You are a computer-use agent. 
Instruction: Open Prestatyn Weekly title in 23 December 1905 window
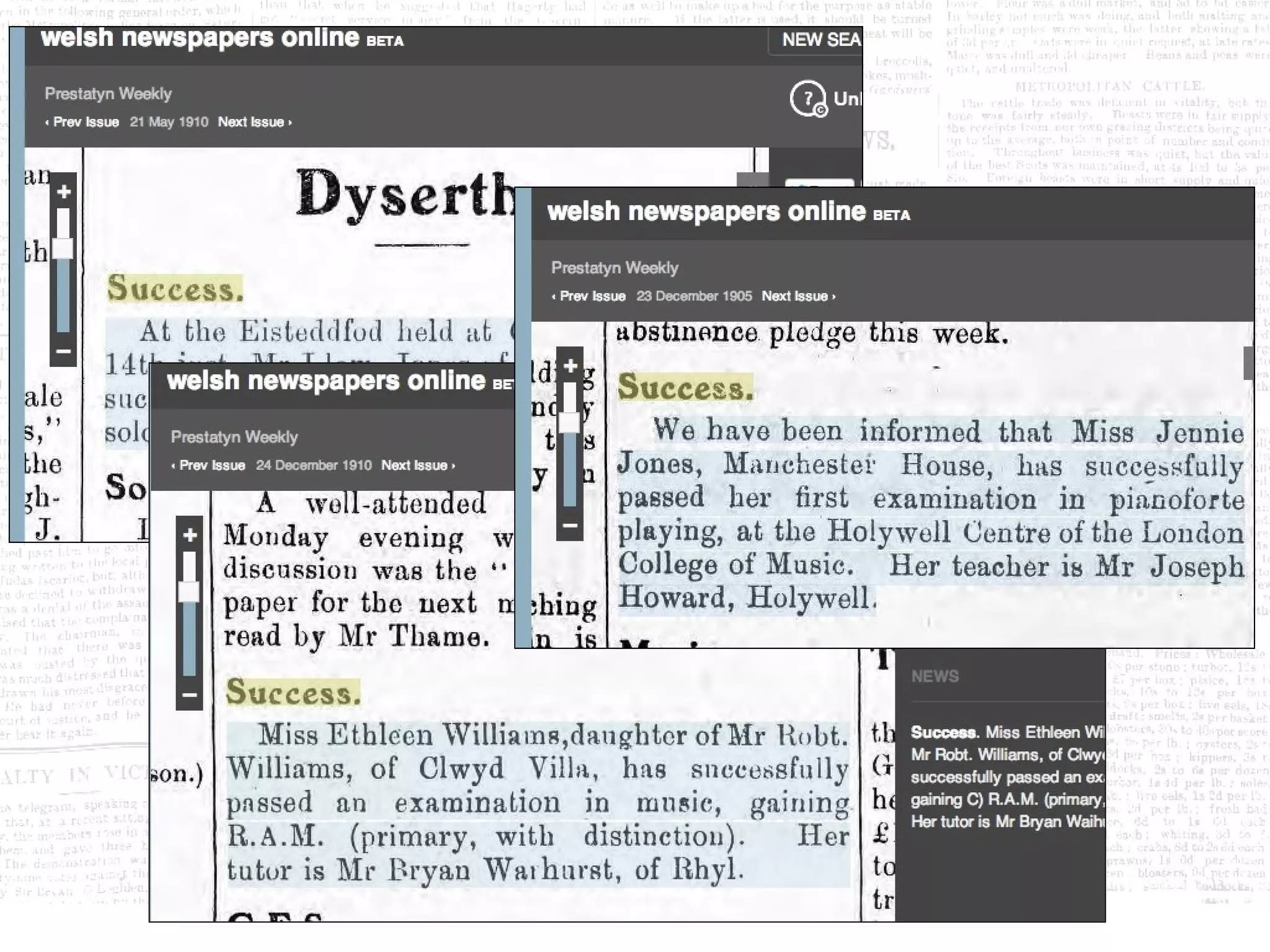(x=615, y=268)
